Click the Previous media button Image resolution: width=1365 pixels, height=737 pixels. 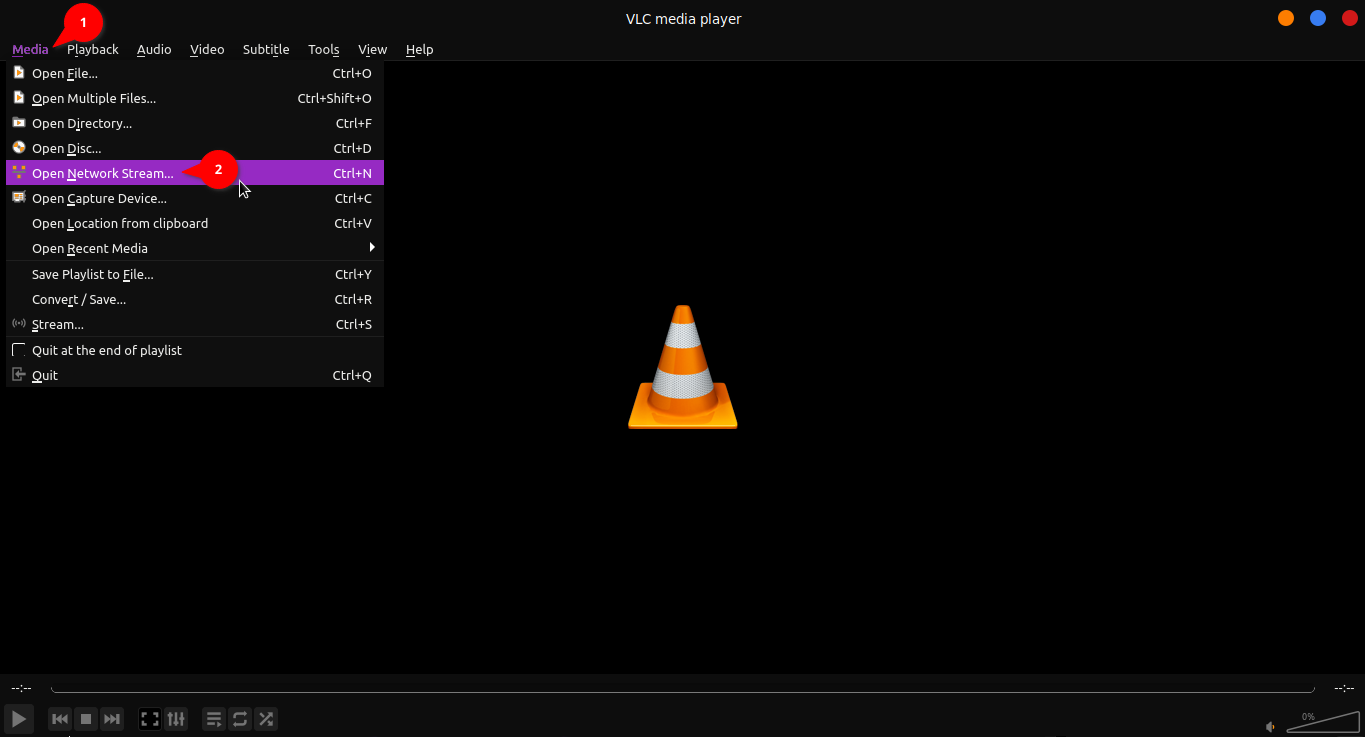[60, 718]
